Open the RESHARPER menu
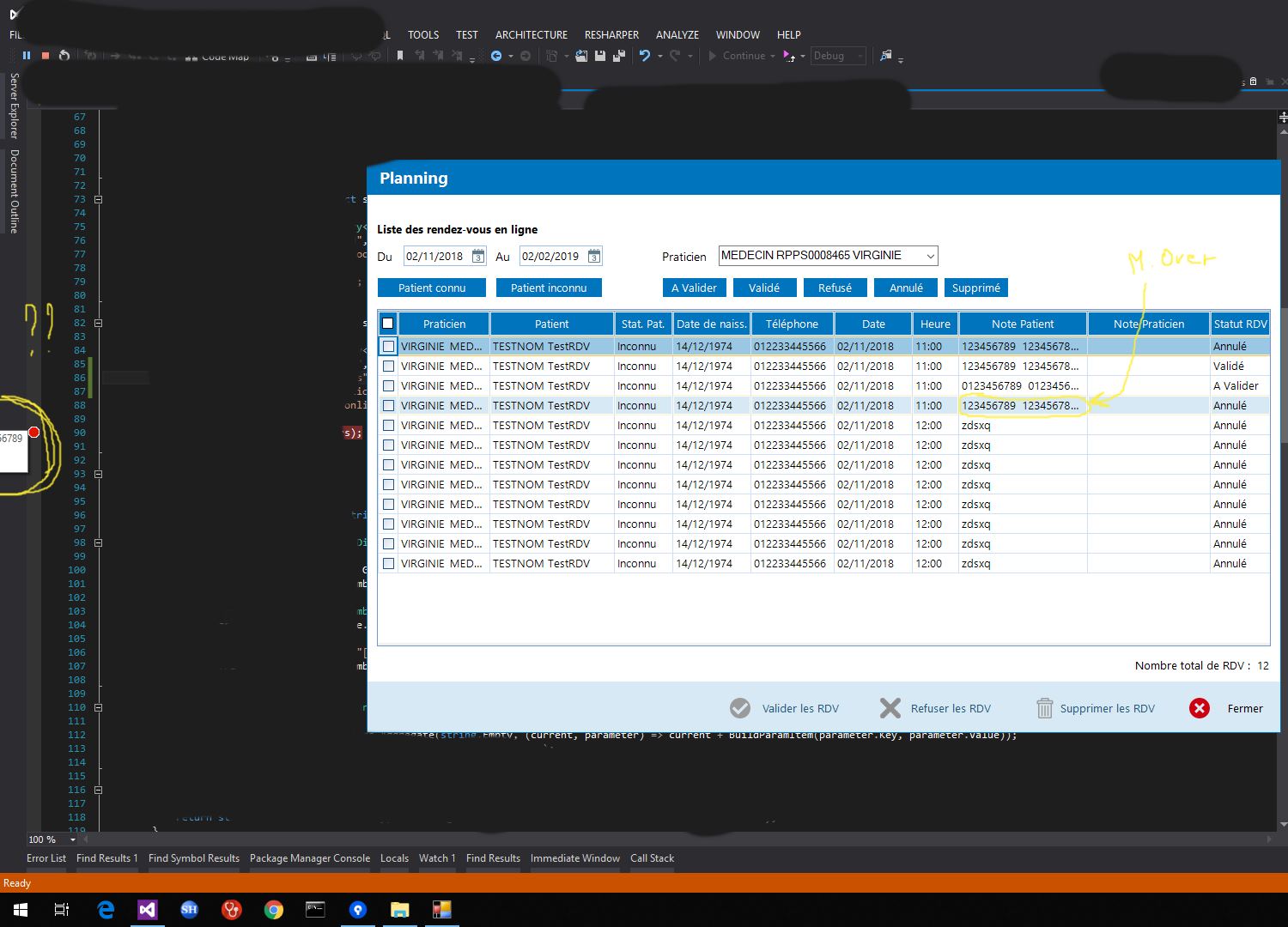The width and height of the screenshot is (1288, 927). click(x=611, y=34)
